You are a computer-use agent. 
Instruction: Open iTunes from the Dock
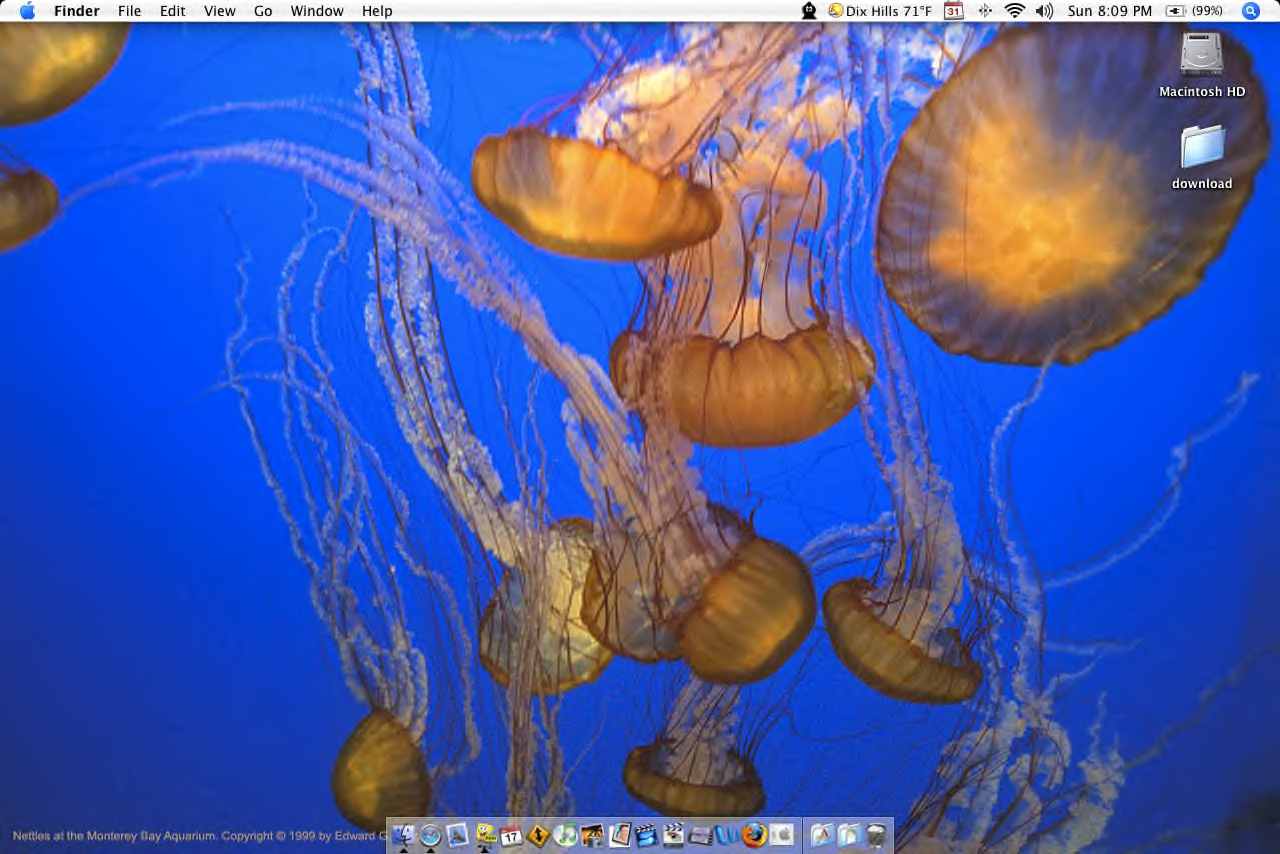pos(566,835)
